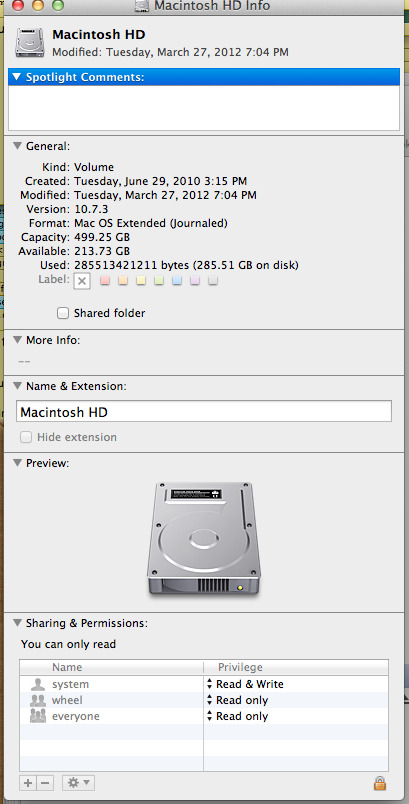Select the no-label X option
The width and height of the screenshot is (409, 804).
pos(82,281)
